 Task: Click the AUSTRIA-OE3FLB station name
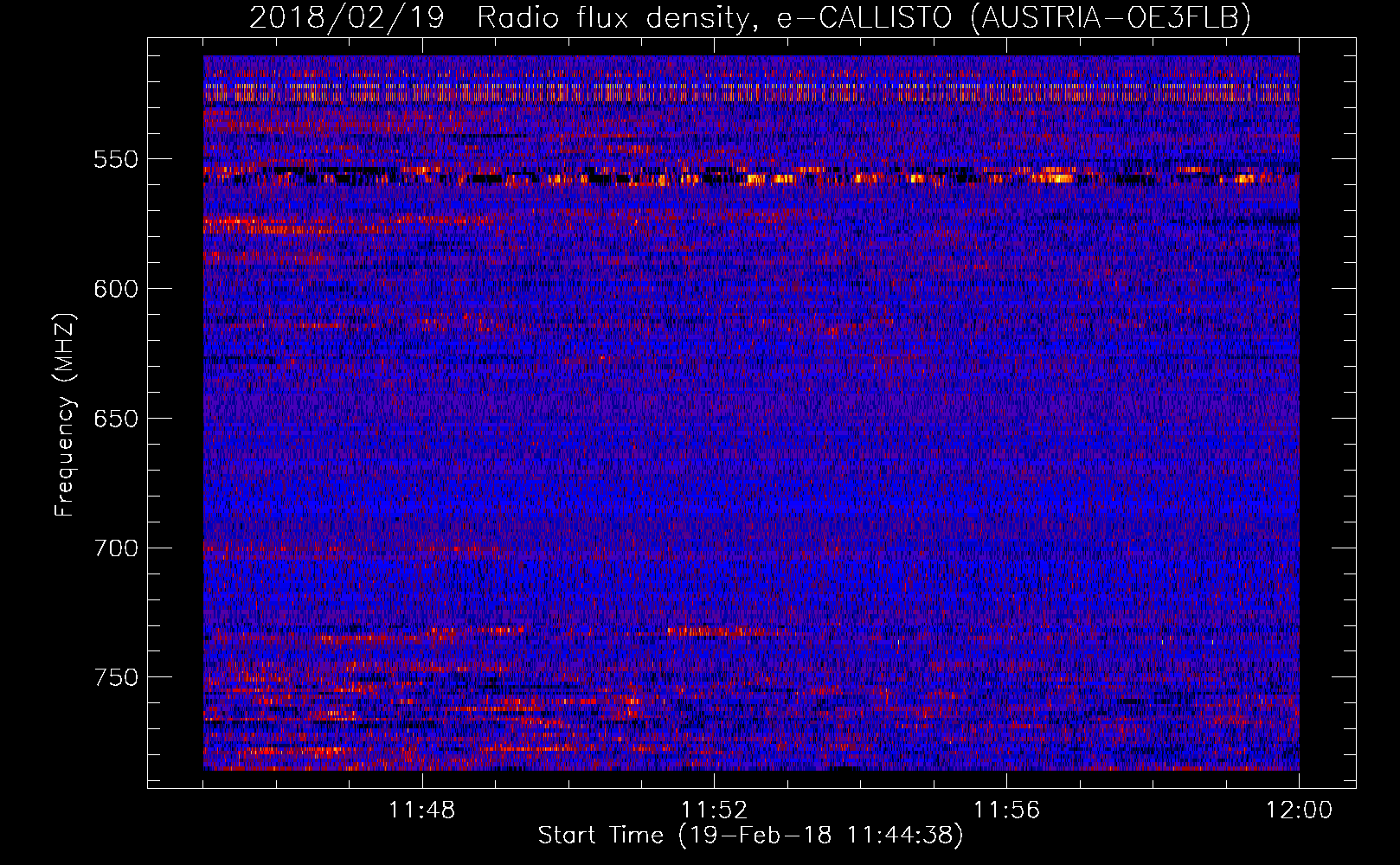tap(1111, 17)
